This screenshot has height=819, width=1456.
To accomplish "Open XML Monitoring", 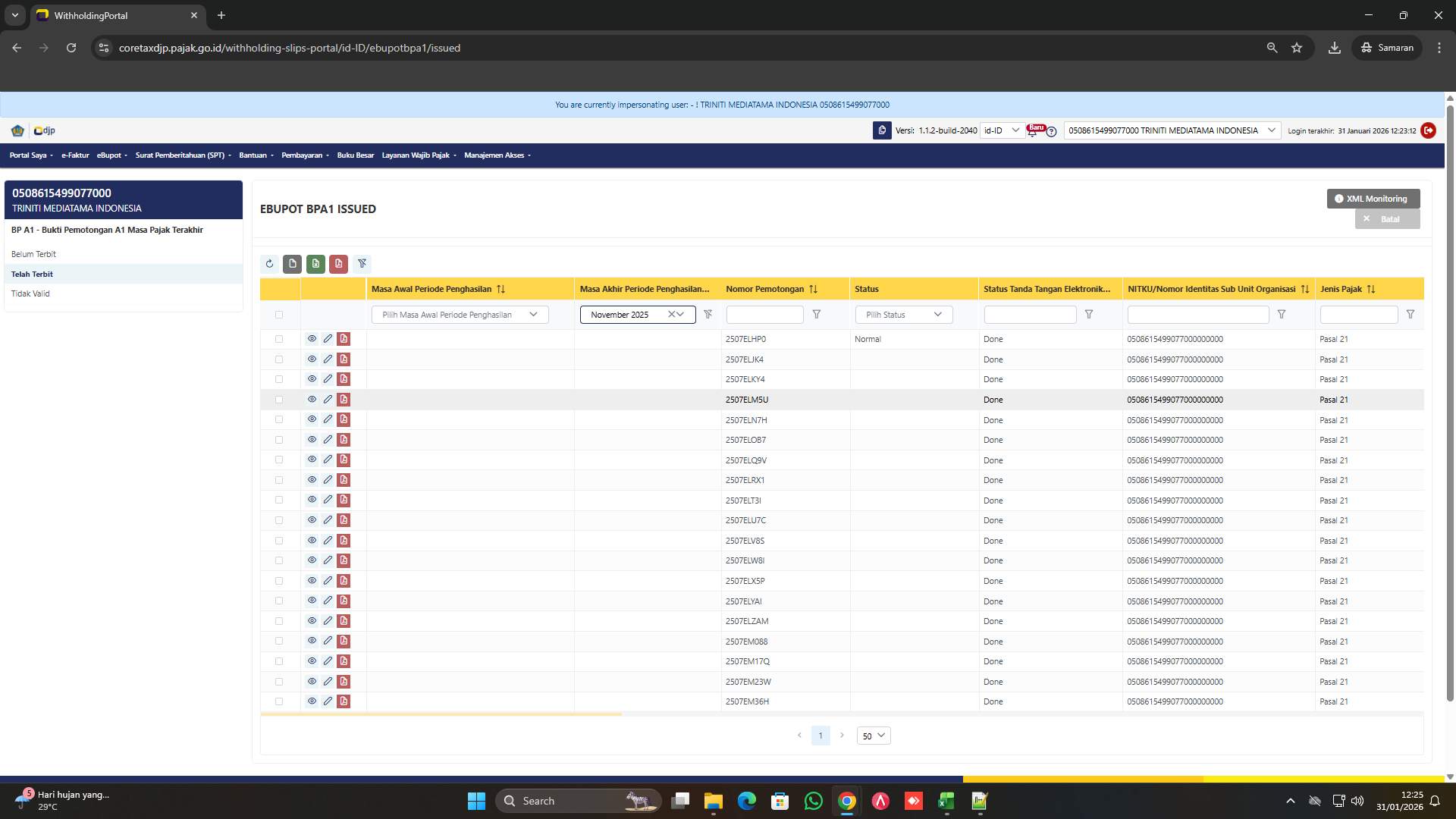I will (x=1372, y=198).
